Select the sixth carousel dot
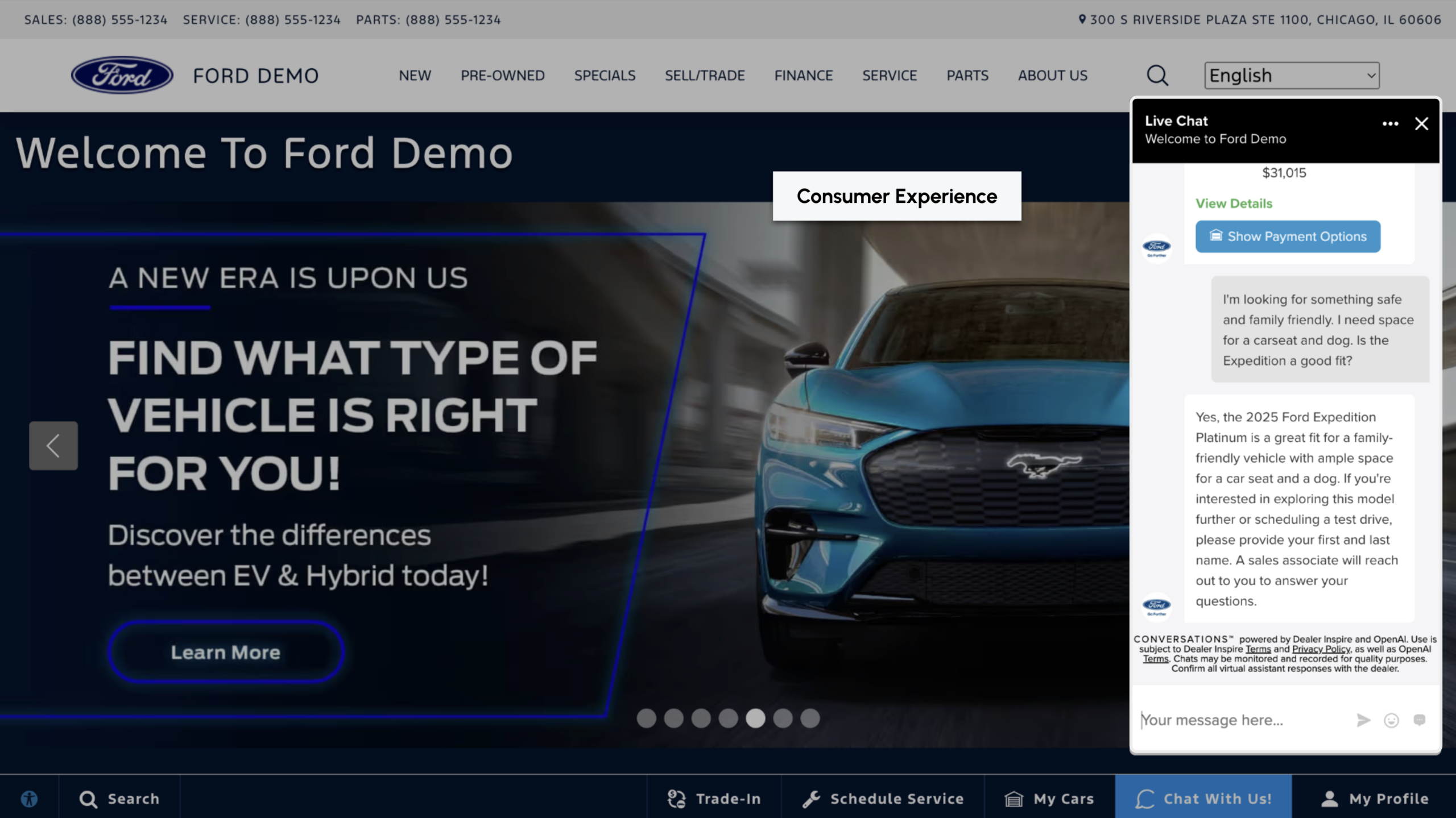Image resolution: width=1456 pixels, height=818 pixels. 783,719
